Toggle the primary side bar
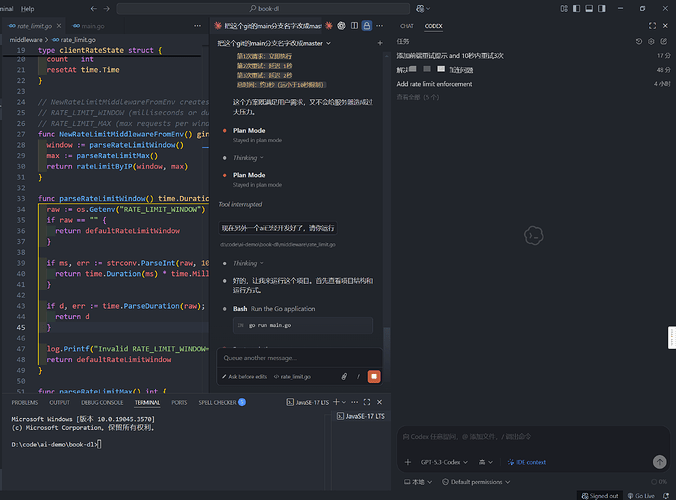The image size is (676, 500). (576, 9)
